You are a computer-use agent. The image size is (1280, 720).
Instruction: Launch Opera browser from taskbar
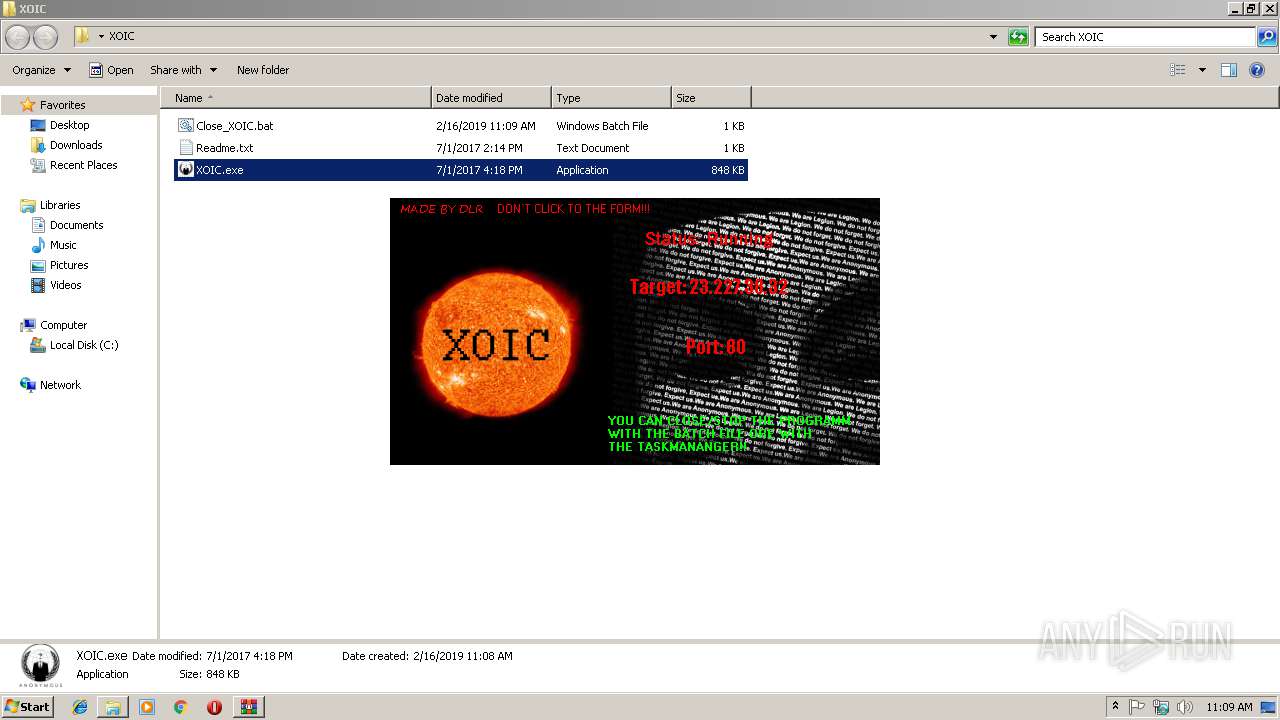pyautogui.click(x=214, y=707)
